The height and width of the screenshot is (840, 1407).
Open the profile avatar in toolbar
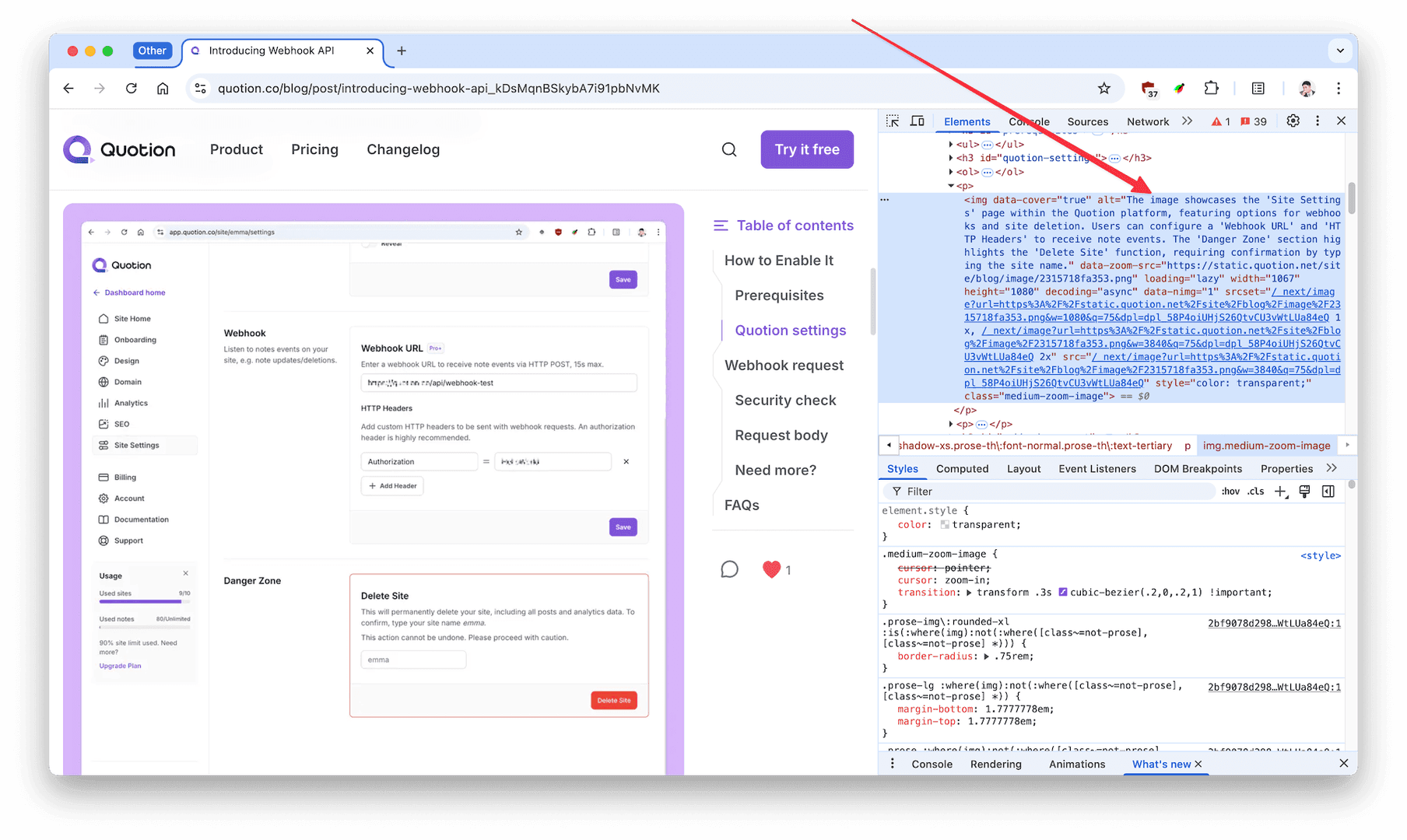(x=1307, y=89)
